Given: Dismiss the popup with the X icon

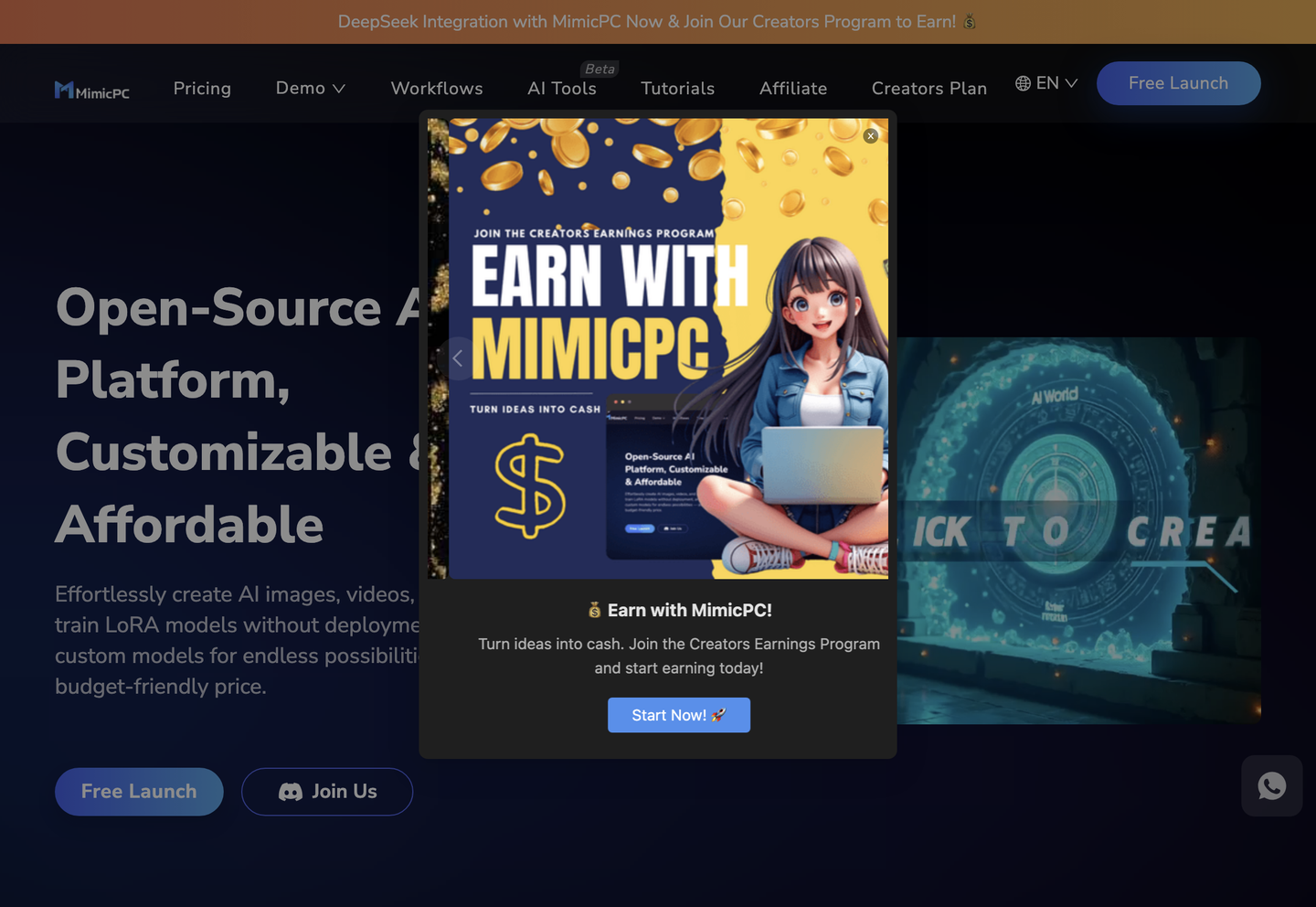Looking at the screenshot, I should click(x=870, y=135).
